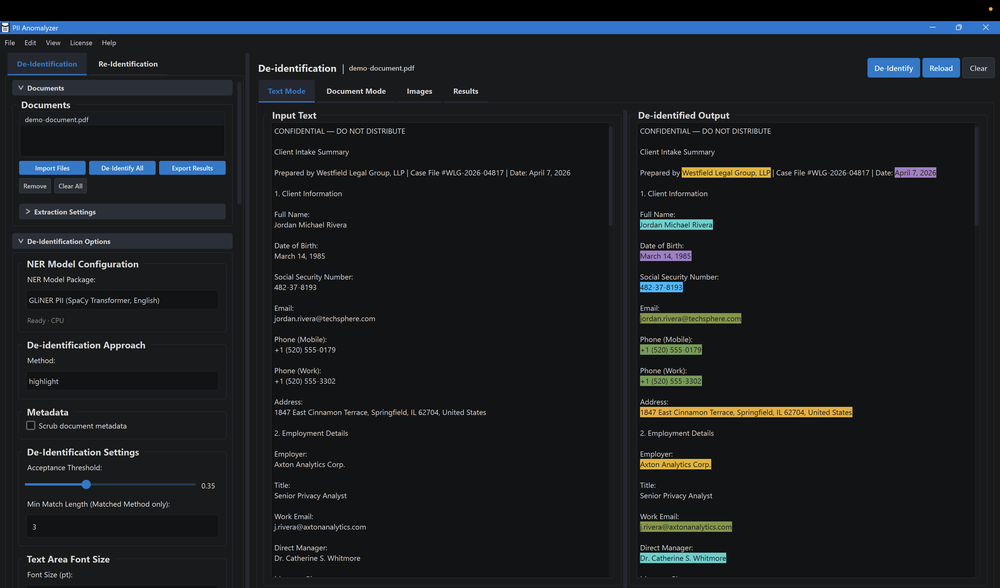
Task: Collapse the Documents section
Action: tap(122, 88)
